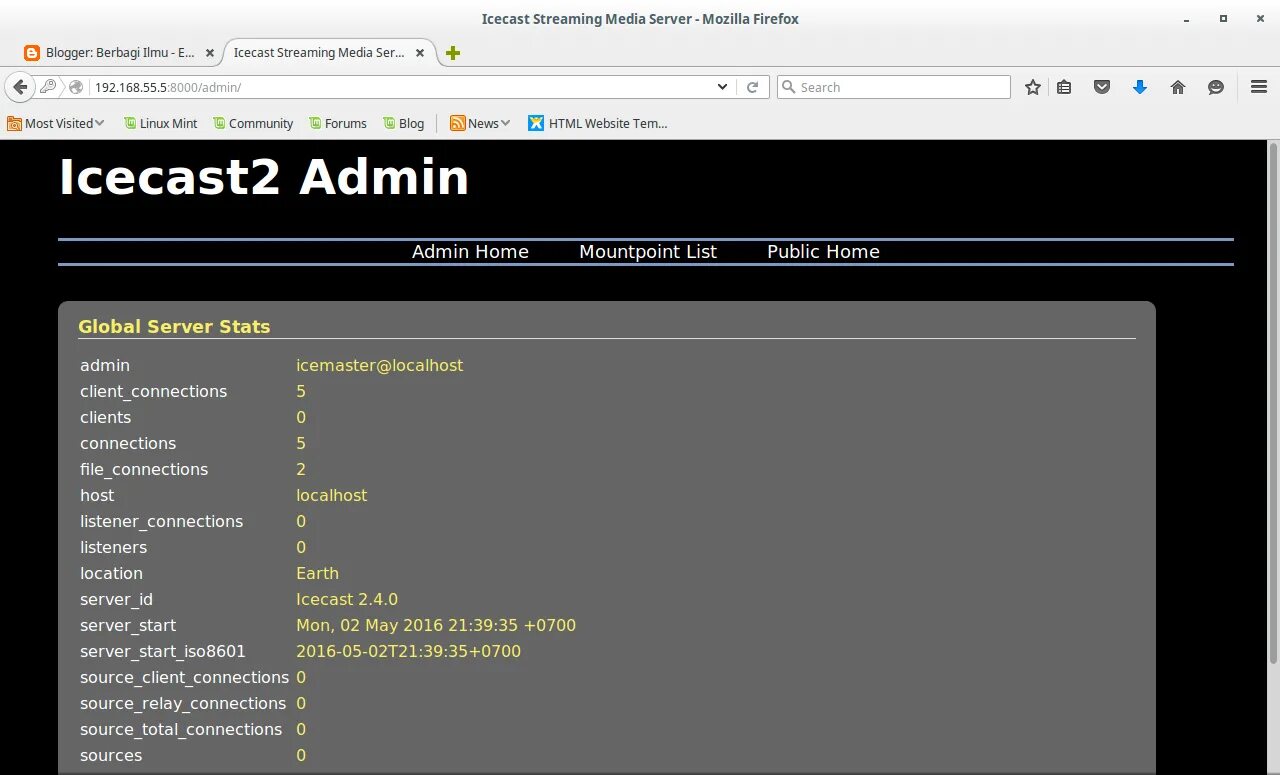Close the Icecast Streaming Media tab
This screenshot has width=1280, height=775.
[x=420, y=53]
